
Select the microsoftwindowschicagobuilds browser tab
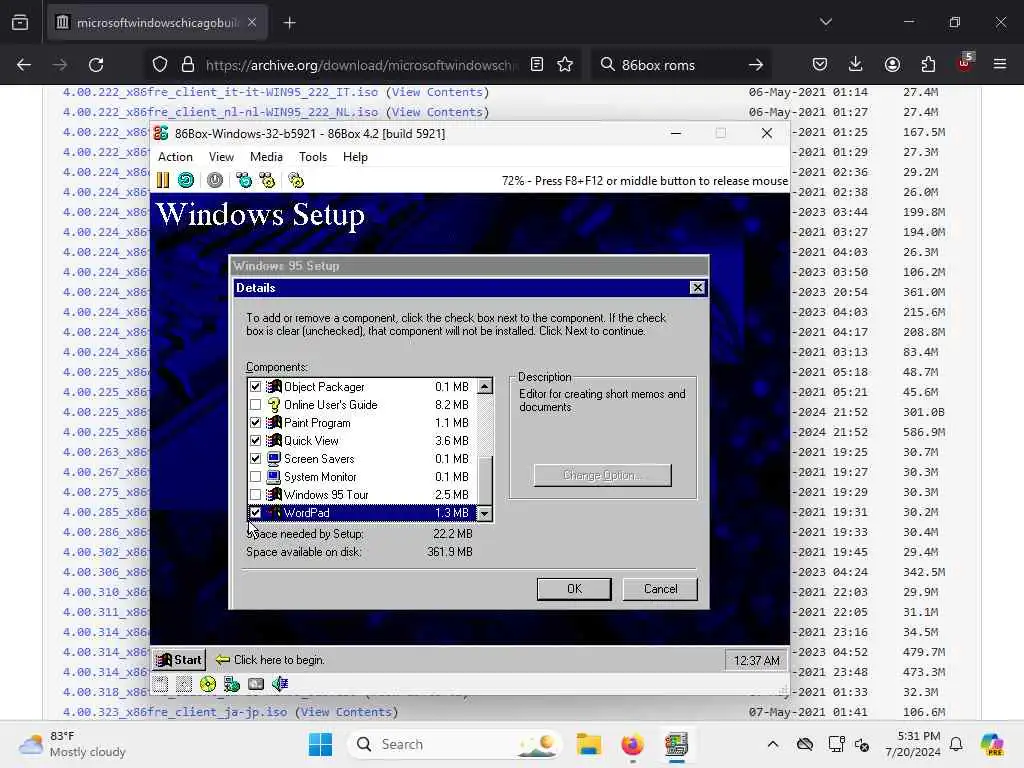[157, 23]
